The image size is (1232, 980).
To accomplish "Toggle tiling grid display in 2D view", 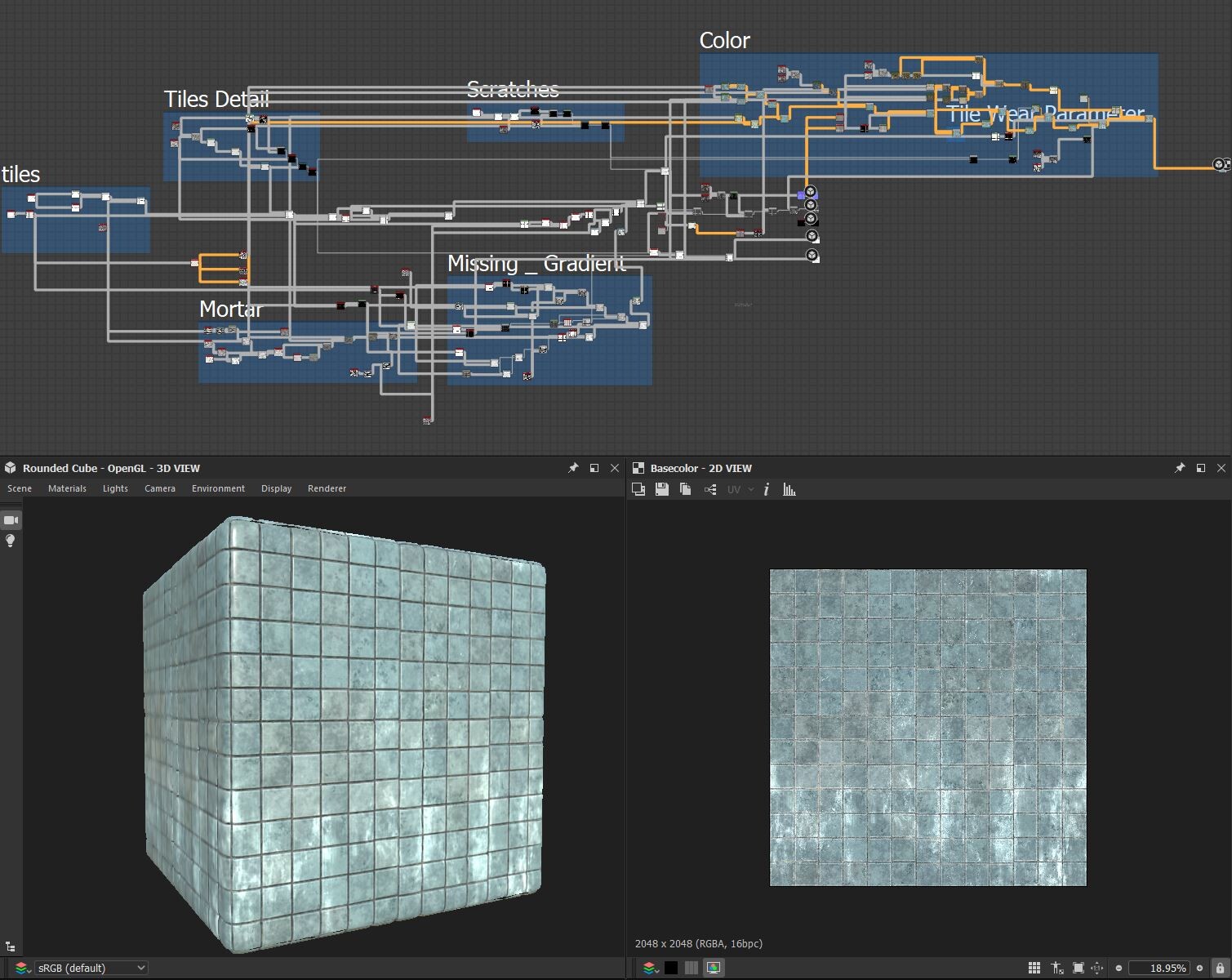I will tap(1034, 968).
